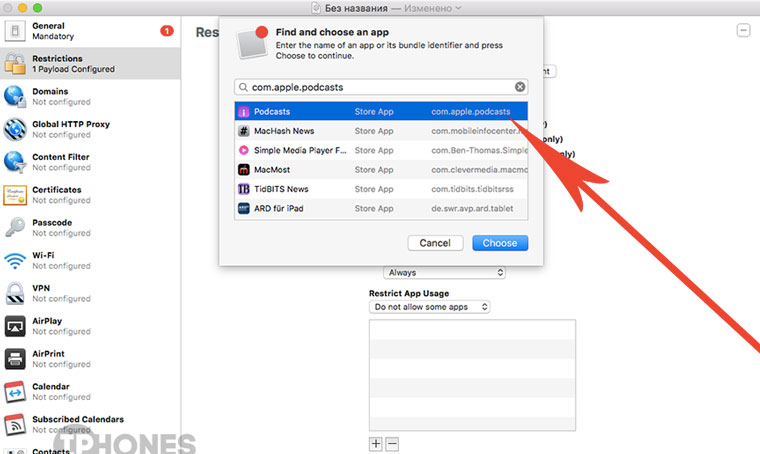Click the de.swr.avp.ard.tablet identifier cell

point(472,208)
